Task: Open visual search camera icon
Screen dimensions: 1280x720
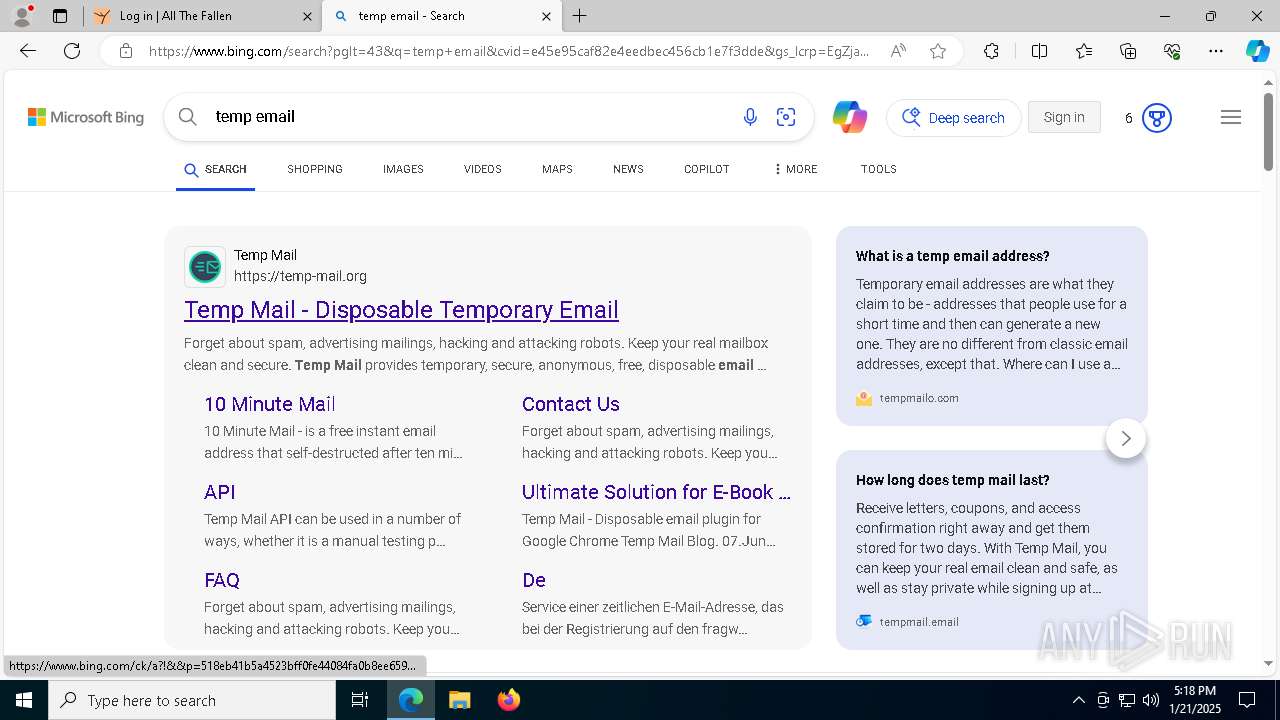Action: click(786, 117)
